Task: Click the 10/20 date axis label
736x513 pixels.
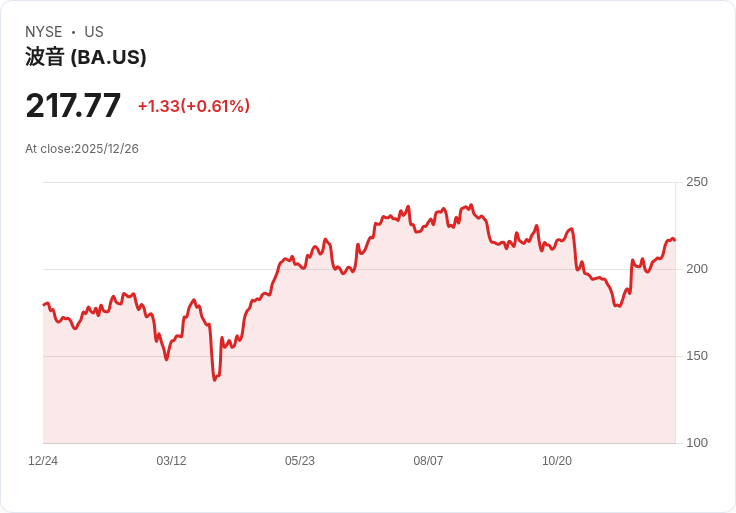Action: (x=556, y=461)
